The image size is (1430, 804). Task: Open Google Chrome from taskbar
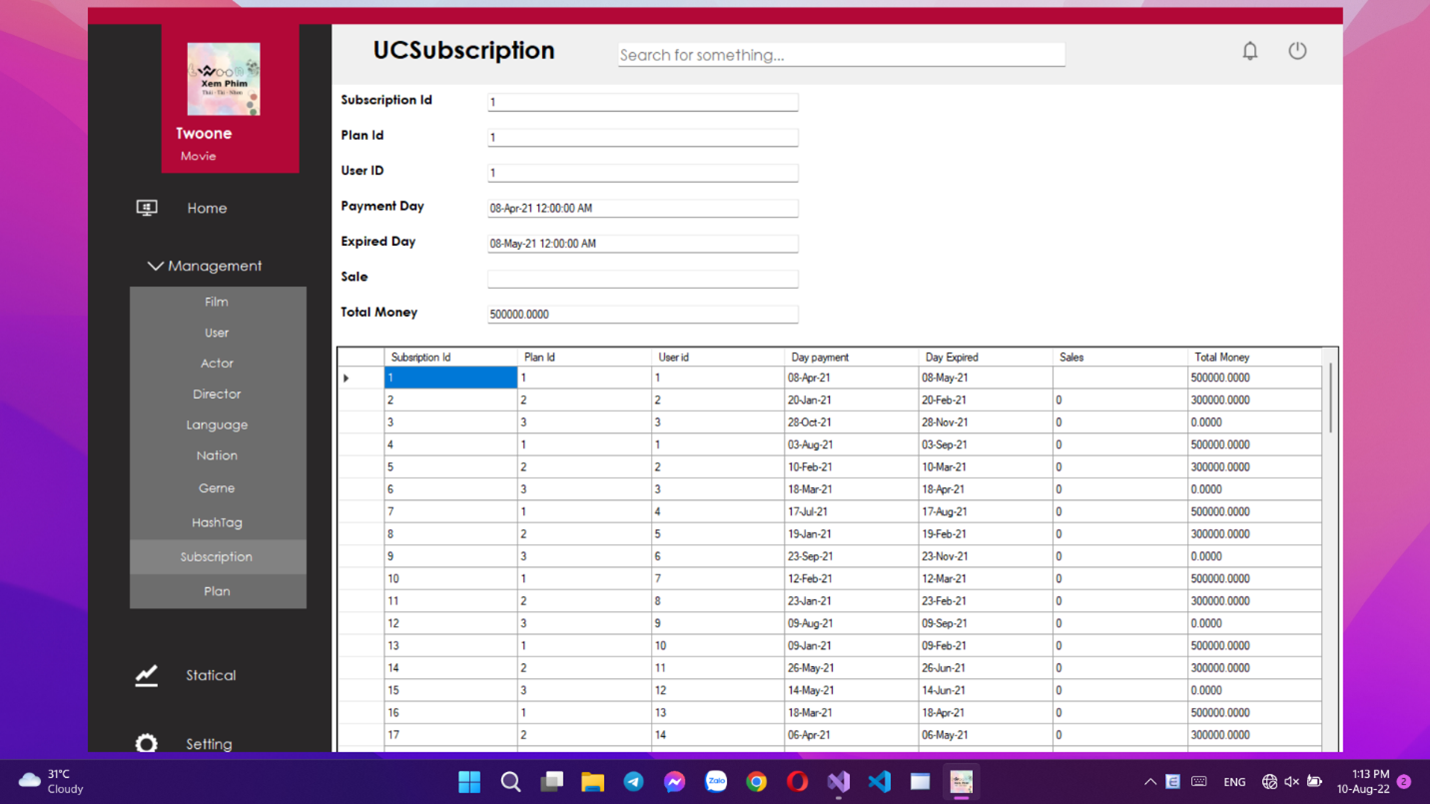(x=756, y=782)
